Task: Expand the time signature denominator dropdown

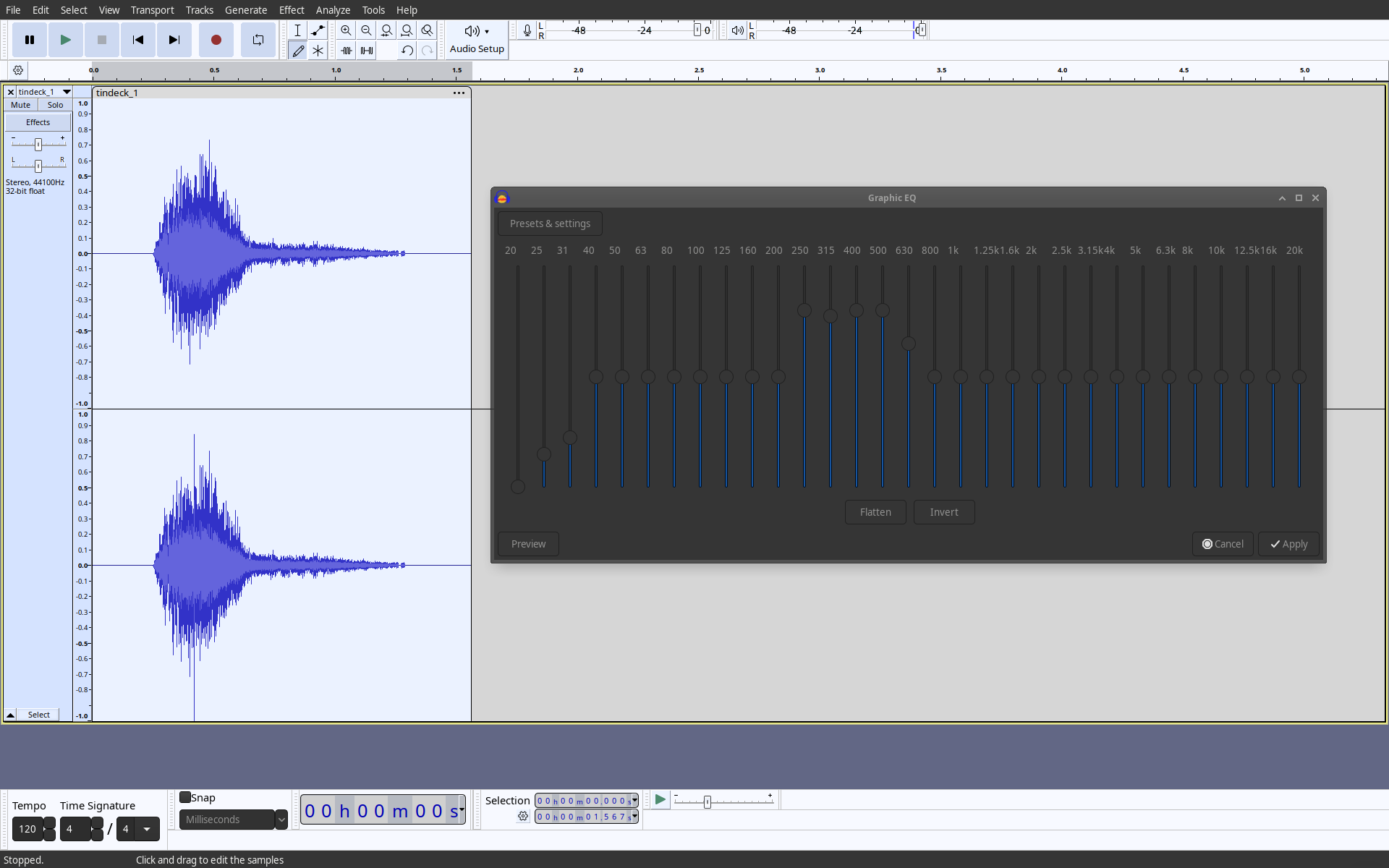Action: (x=147, y=829)
